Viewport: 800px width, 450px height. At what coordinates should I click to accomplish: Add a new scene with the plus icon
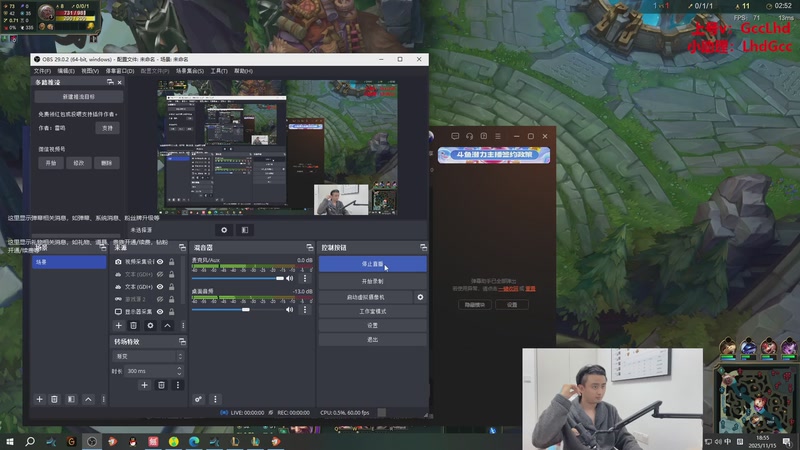pos(39,399)
